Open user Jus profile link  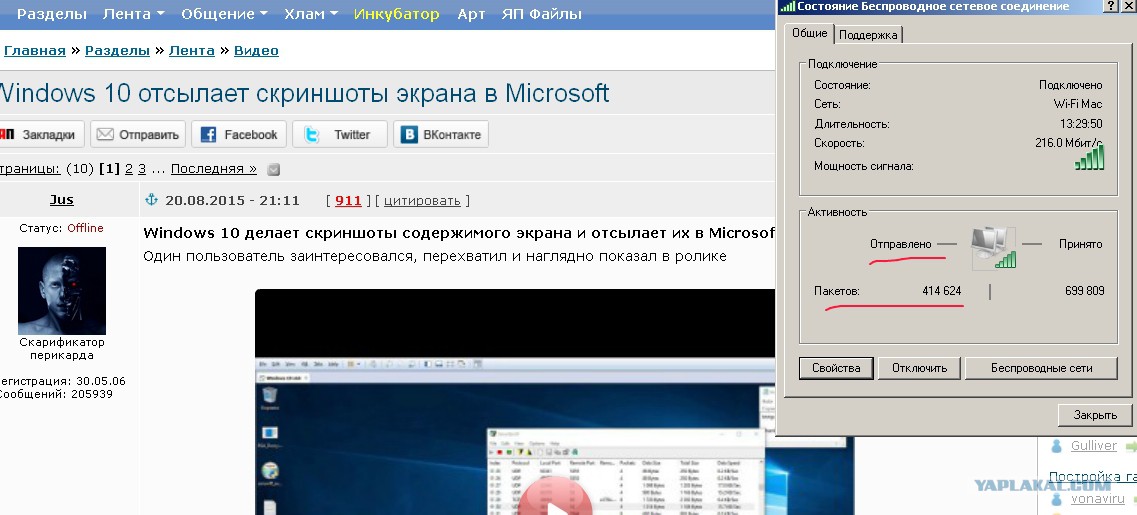pyautogui.click(x=62, y=199)
